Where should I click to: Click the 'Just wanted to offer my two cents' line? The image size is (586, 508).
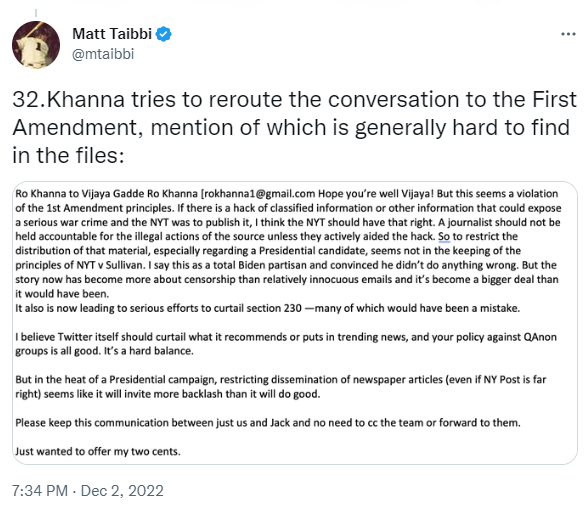[x=98, y=452]
